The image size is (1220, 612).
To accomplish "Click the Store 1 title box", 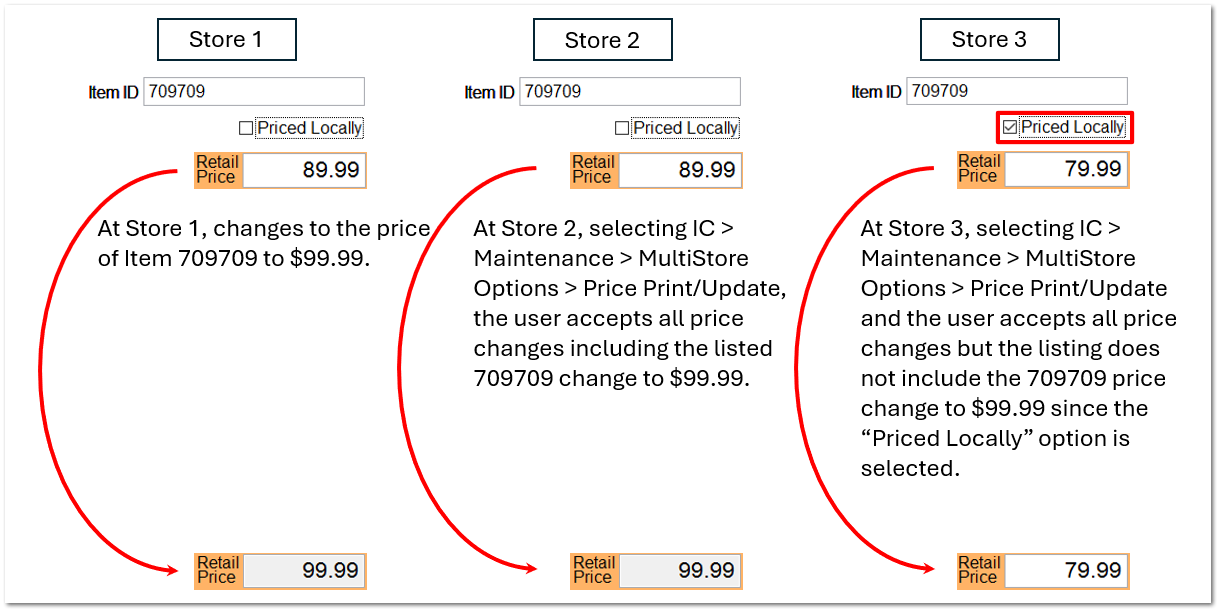I will click(x=226, y=39).
